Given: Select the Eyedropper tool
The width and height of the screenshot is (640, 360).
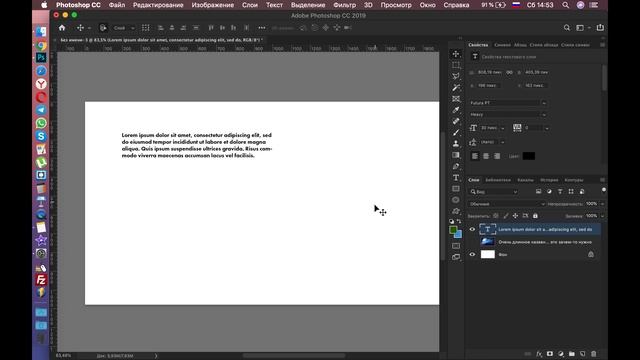Looking at the screenshot, I should click(x=456, y=110).
